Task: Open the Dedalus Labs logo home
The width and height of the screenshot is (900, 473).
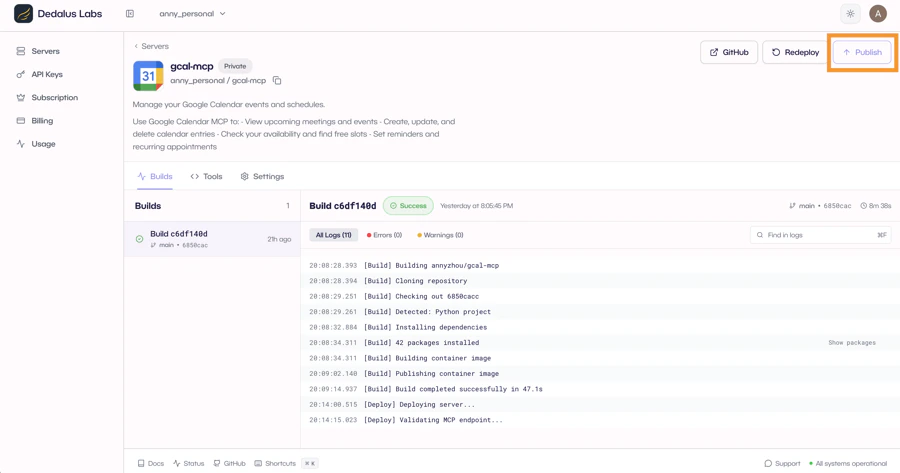Action: 58,14
